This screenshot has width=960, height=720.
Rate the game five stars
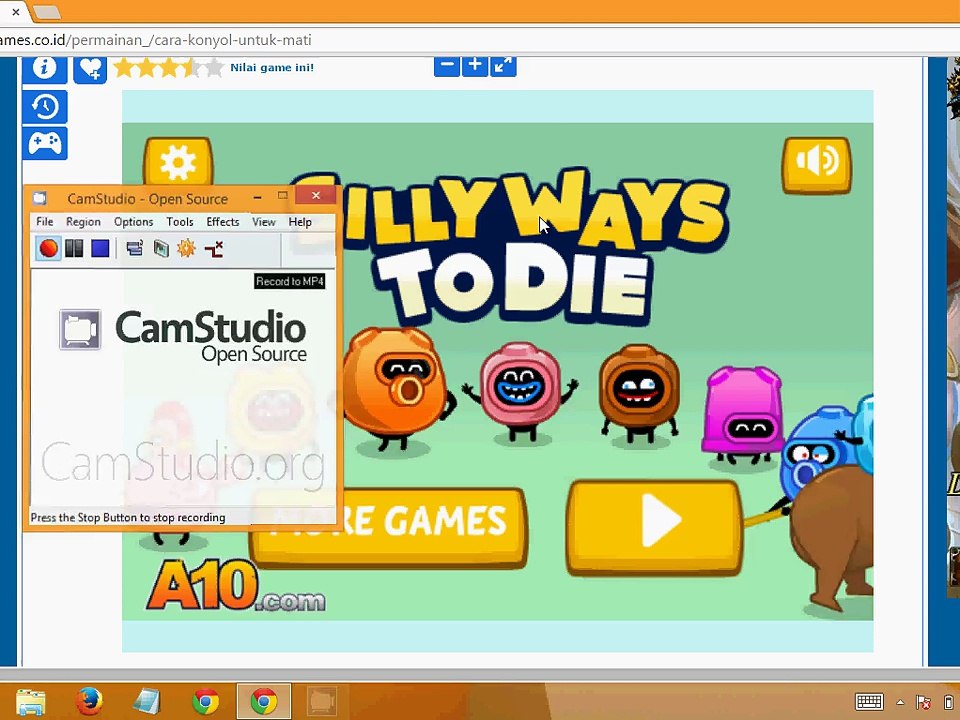tap(214, 67)
